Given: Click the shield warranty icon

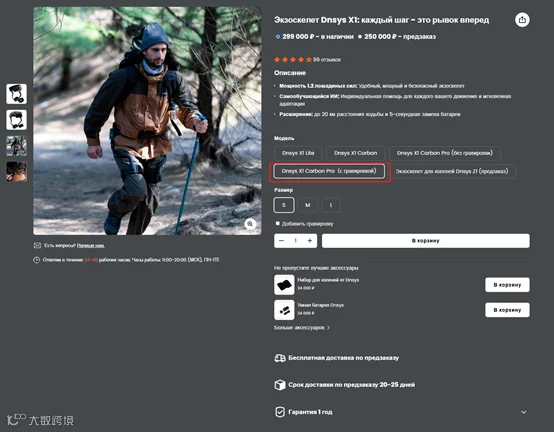Looking at the screenshot, I should click(x=280, y=412).
